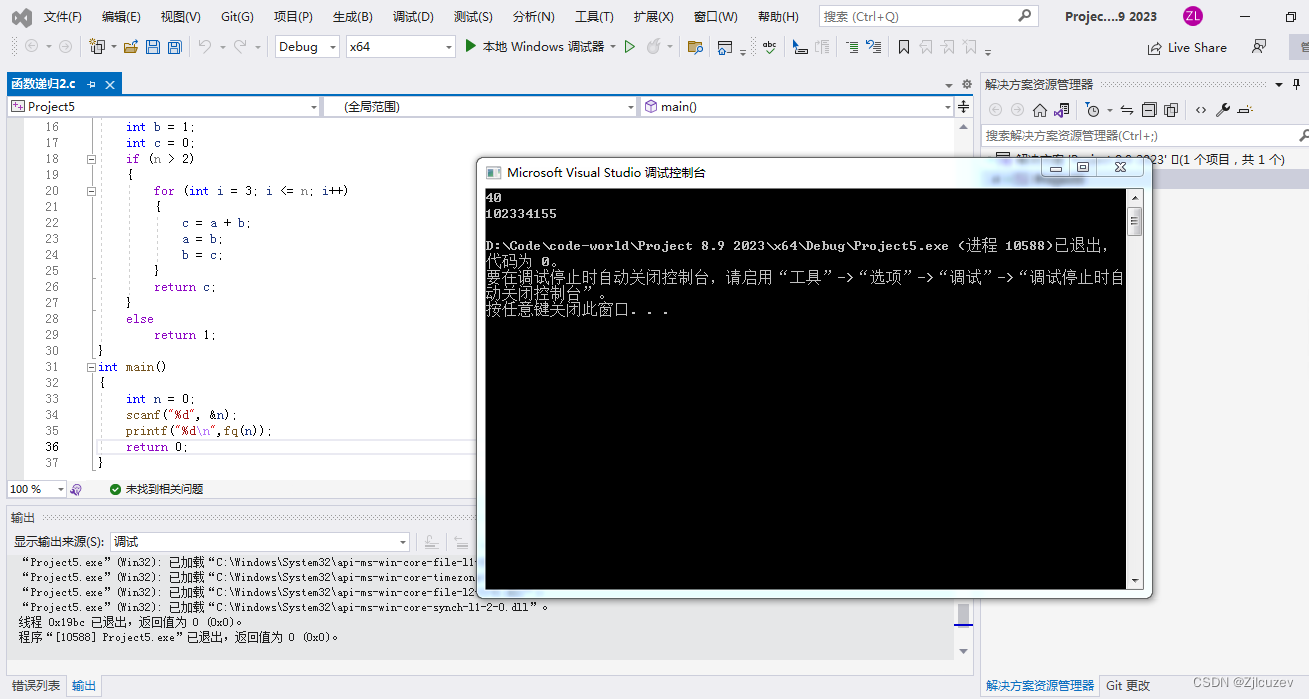Collapse the main() function block

pyautogui.click(x=91, y=367)
